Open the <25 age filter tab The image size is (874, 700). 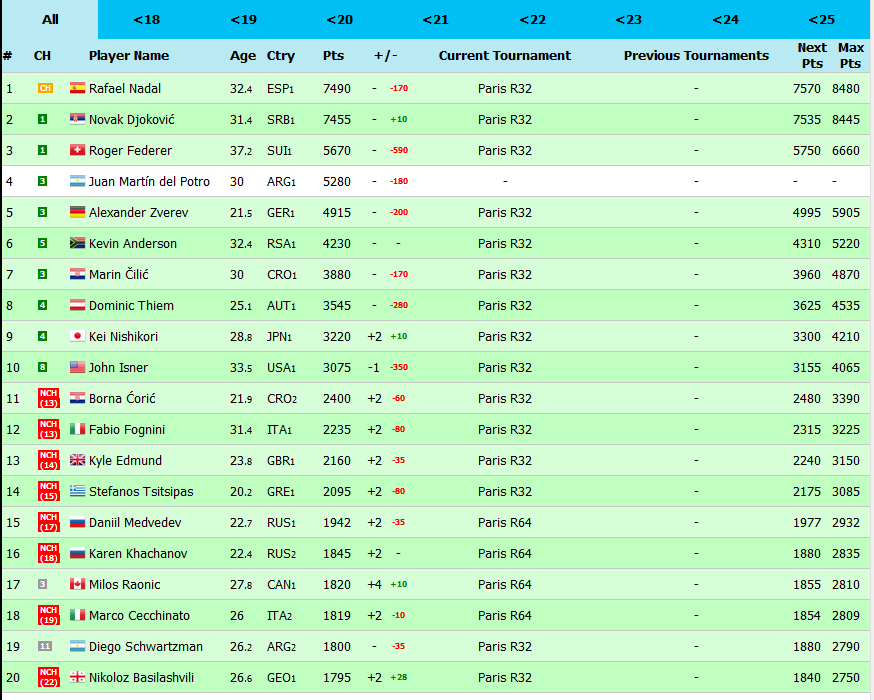pyautogui.click(x=821, y=20)
